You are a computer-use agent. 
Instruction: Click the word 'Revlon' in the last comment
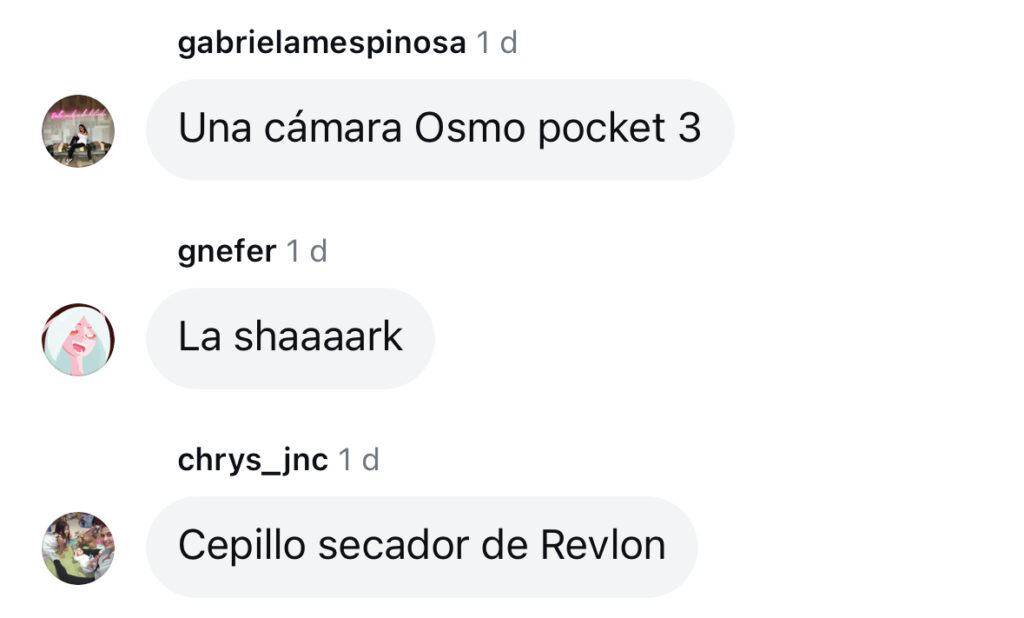click(x=603, y=545)
